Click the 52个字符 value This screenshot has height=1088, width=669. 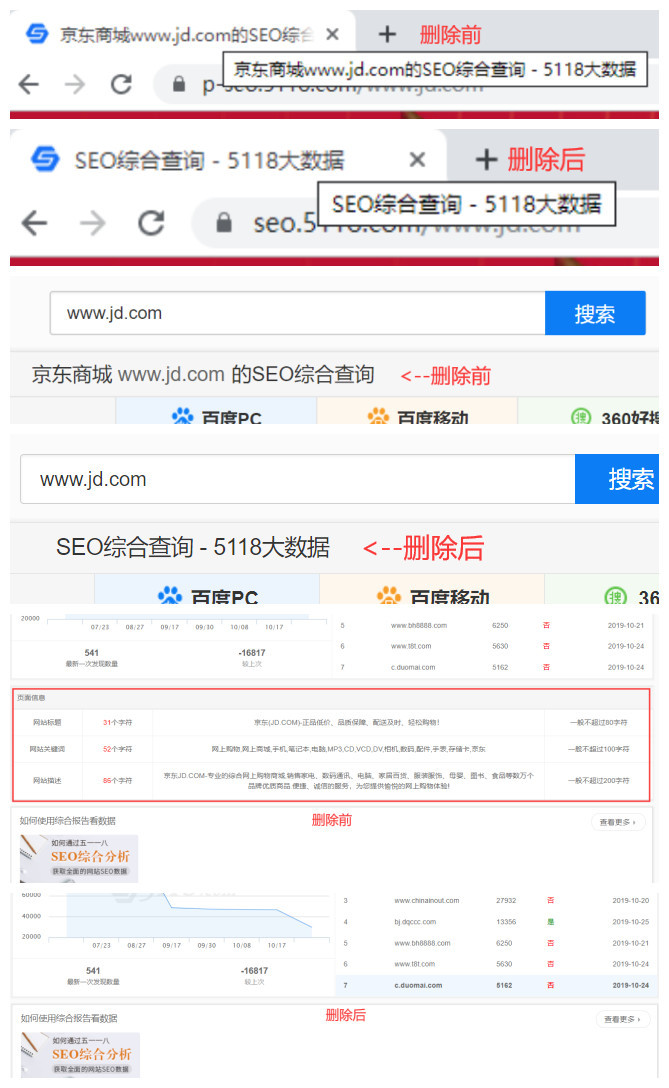pos(117,749)
